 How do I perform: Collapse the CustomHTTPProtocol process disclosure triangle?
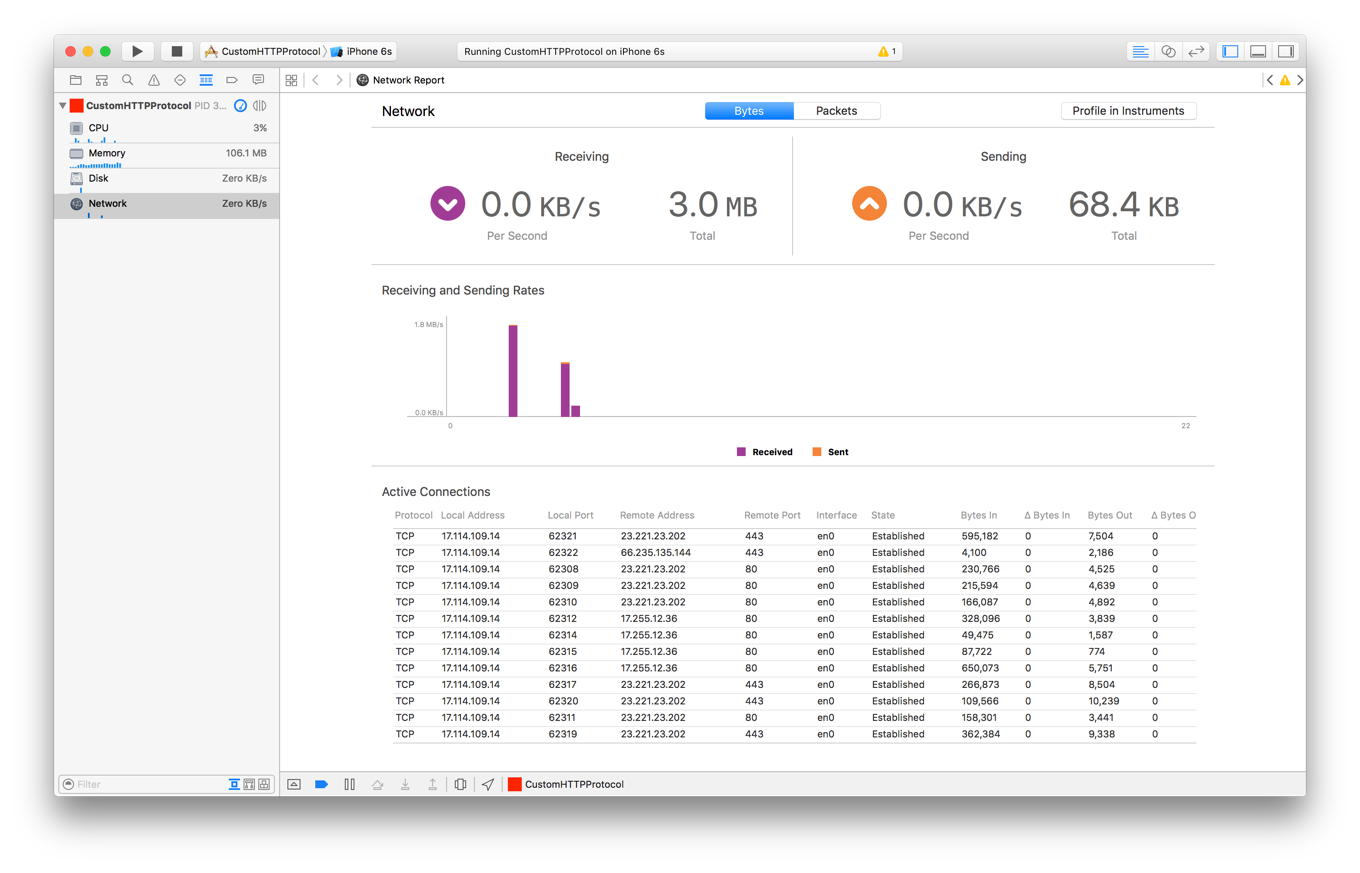[63, 105]
